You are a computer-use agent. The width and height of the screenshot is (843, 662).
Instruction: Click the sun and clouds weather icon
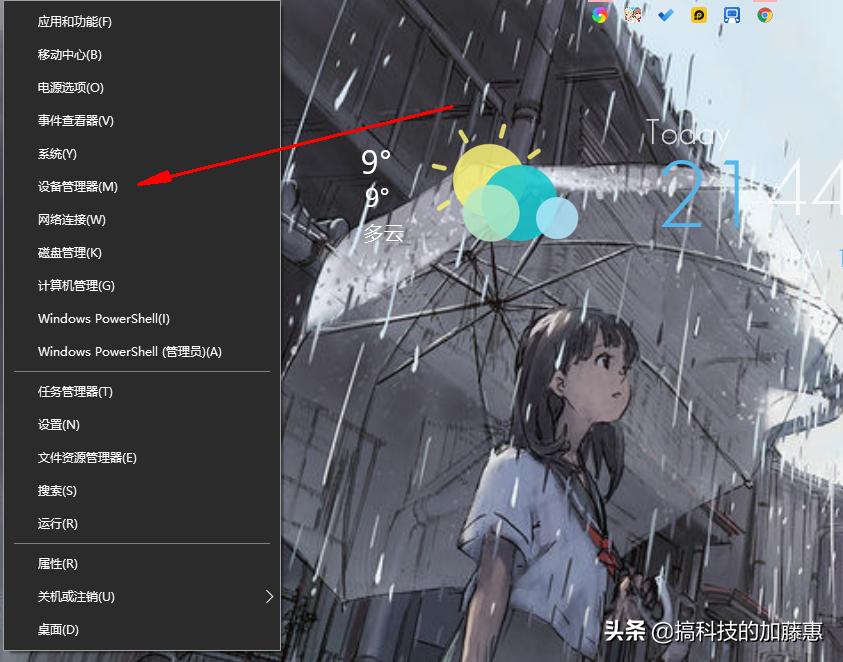click(505, 184)
